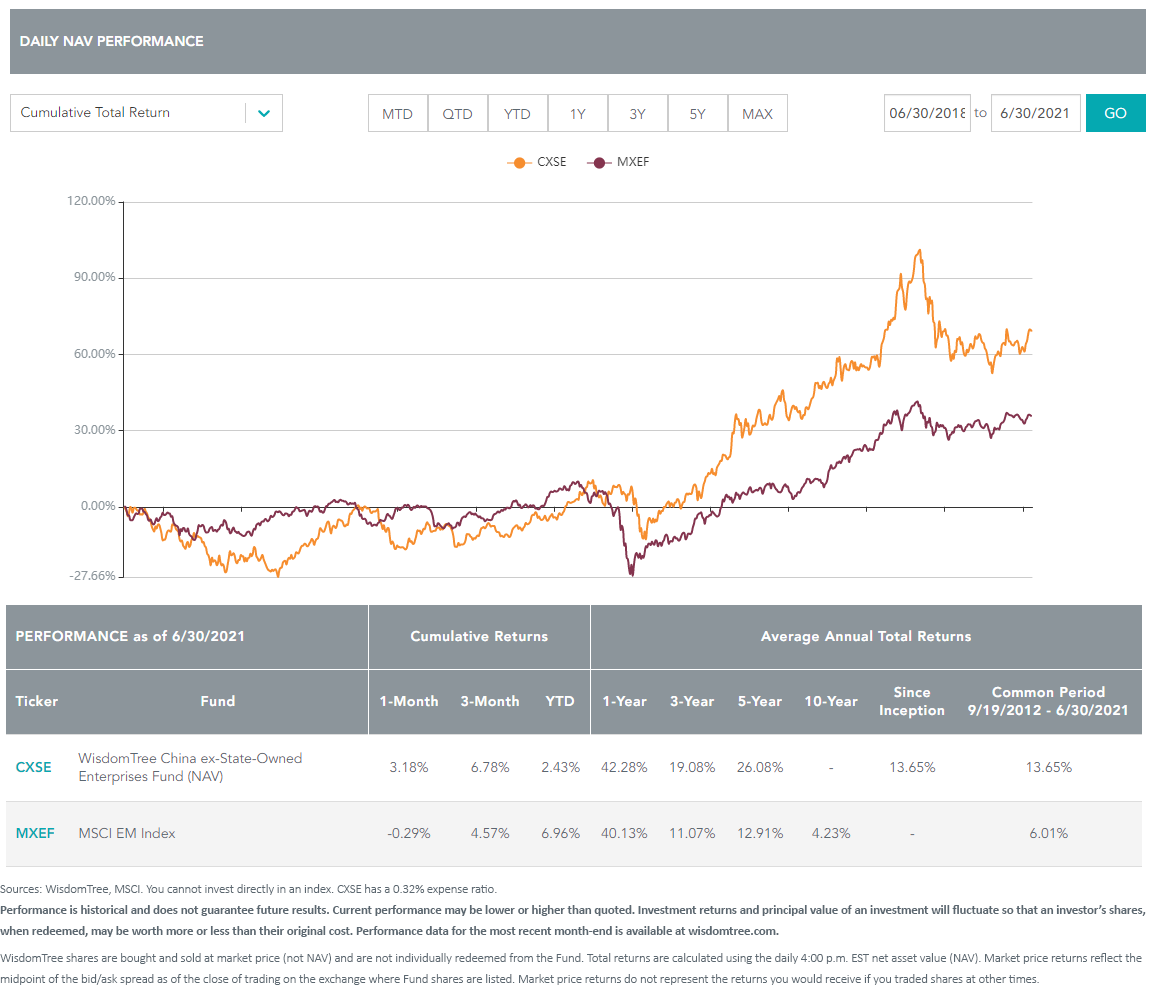1150x996 pixels.
Task: Click the MSCI EM Index fund name
Action: tap(127, 833)
